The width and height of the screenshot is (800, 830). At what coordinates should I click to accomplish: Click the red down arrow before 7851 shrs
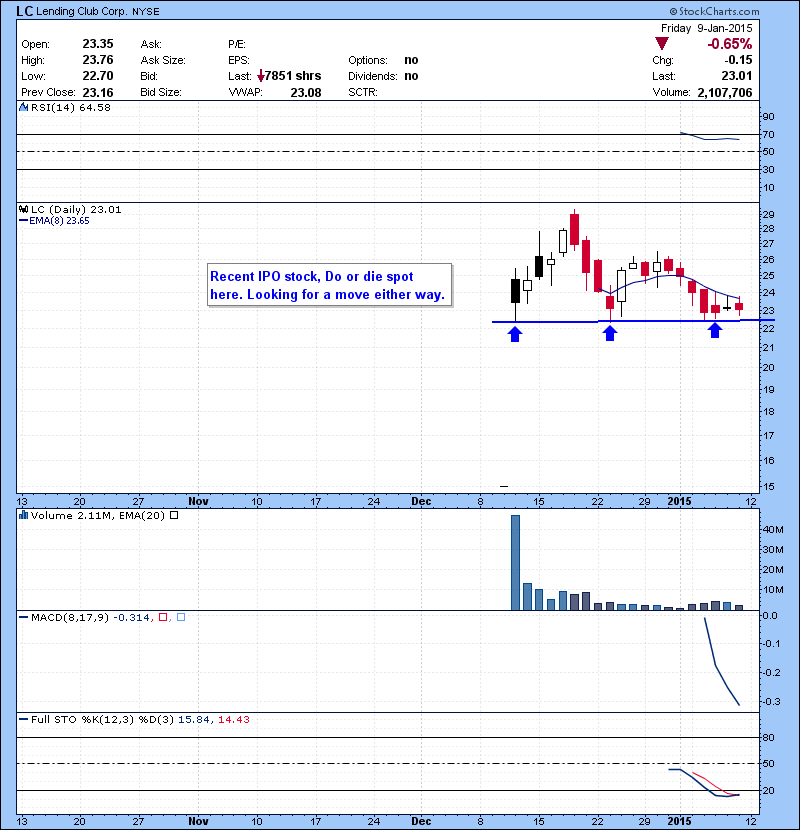click(261, 76)
